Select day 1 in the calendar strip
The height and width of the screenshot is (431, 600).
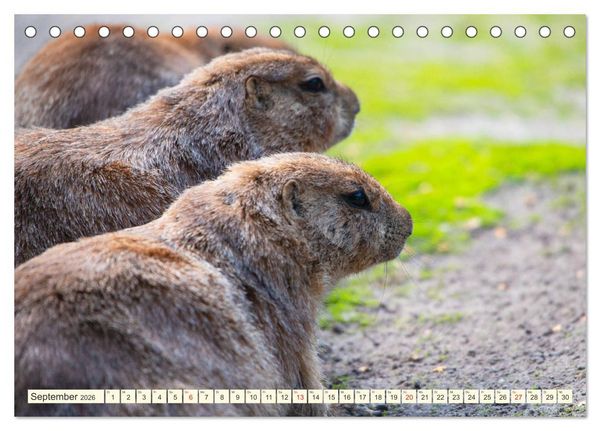[x=112, y=397]
